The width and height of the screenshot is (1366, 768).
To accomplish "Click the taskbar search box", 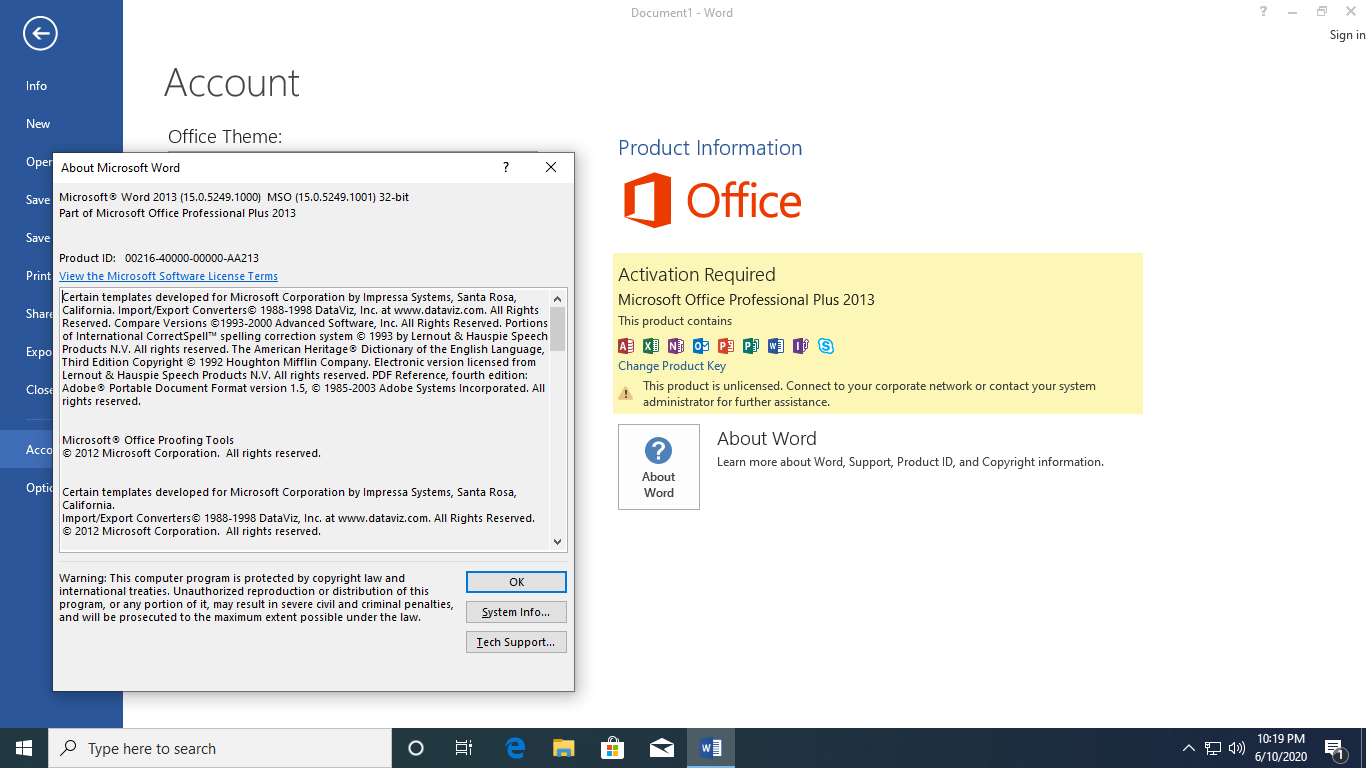I will click(220, 748).
